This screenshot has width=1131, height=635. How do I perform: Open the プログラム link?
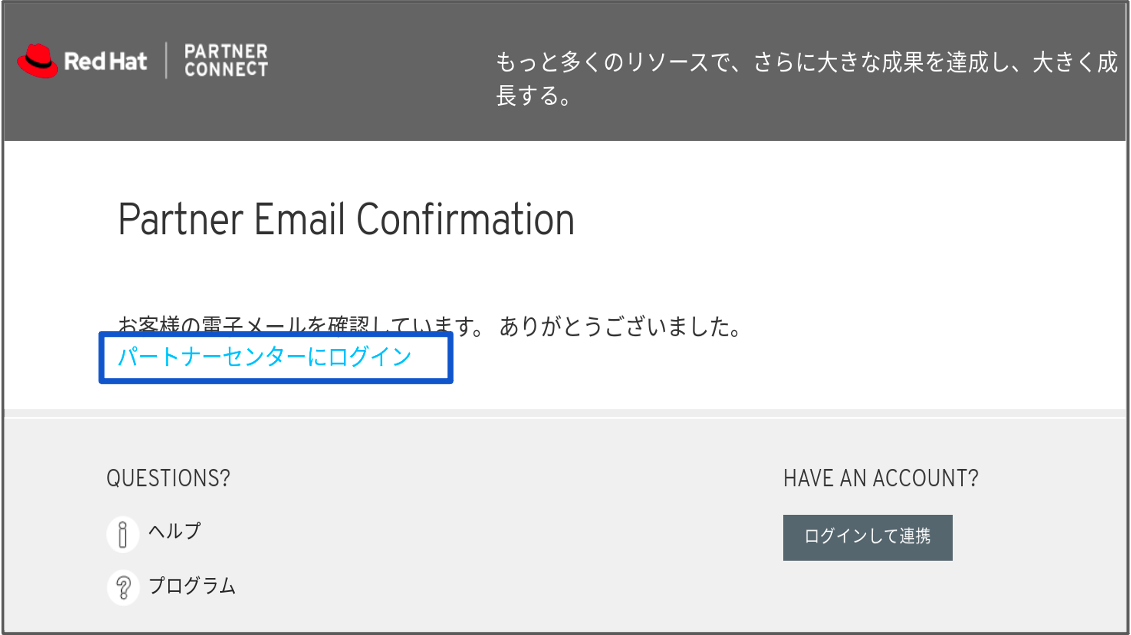click(192, 586)
